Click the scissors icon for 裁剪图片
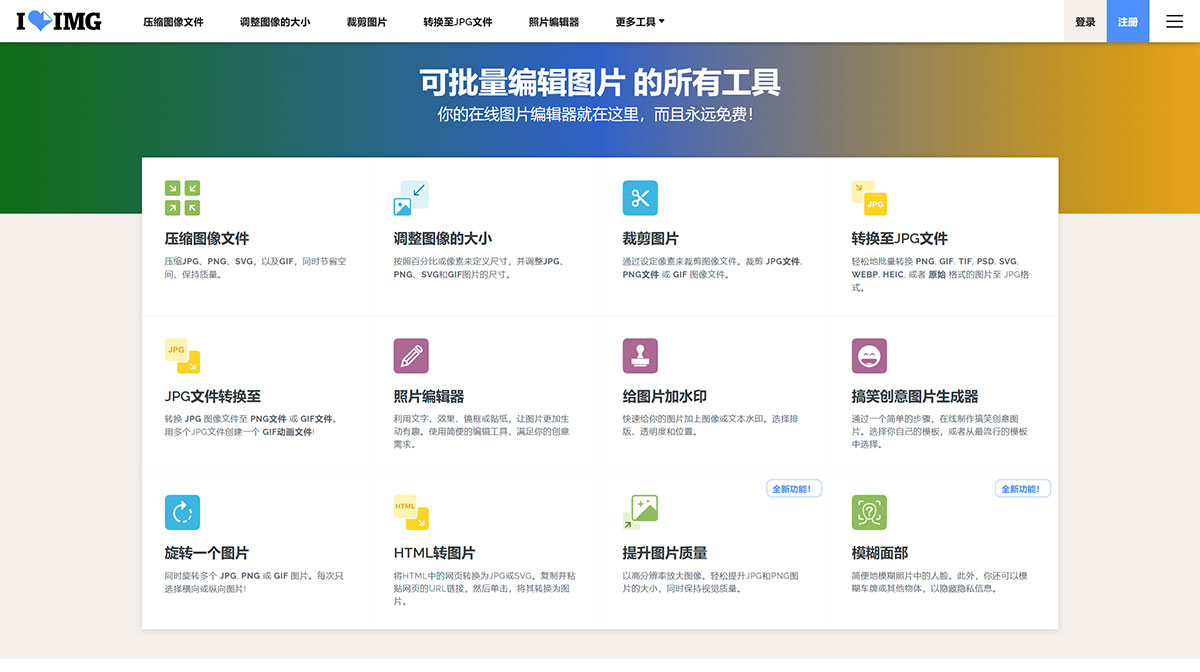The height and width of the screenshot is (672, 1200). pos(640,197)
